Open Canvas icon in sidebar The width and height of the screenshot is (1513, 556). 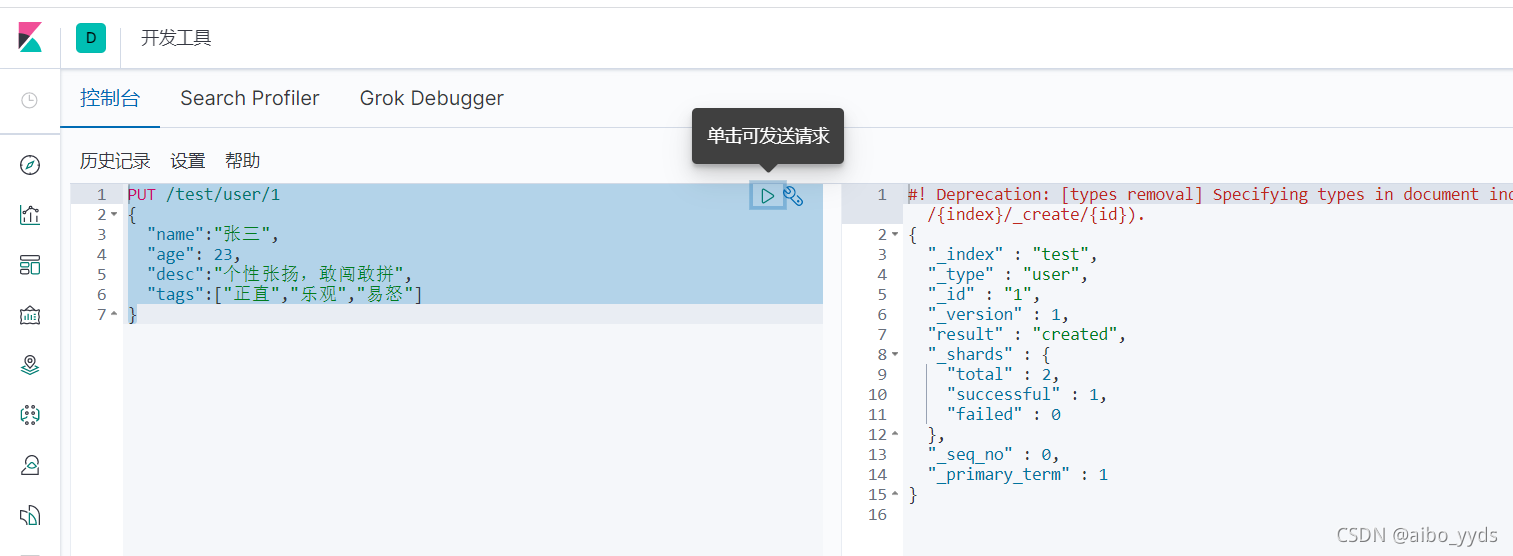click(x=30, y=315)
